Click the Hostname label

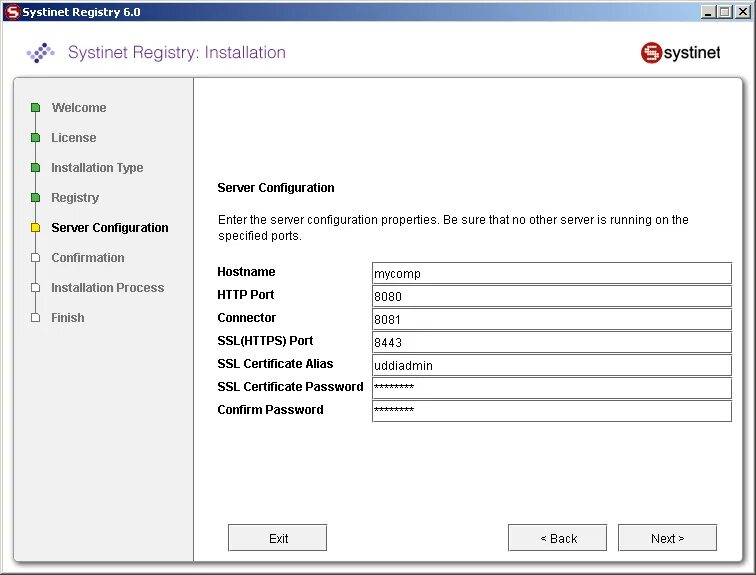click(246, 271)
